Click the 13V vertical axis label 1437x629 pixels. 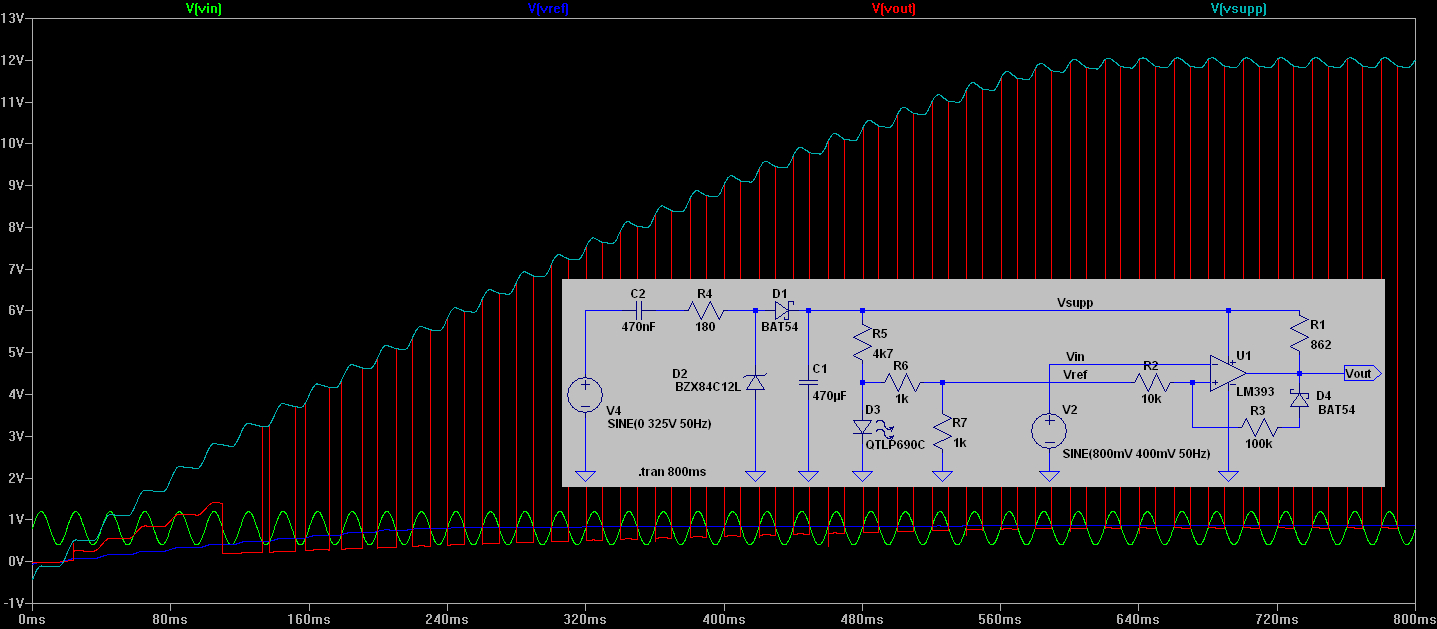14,19
